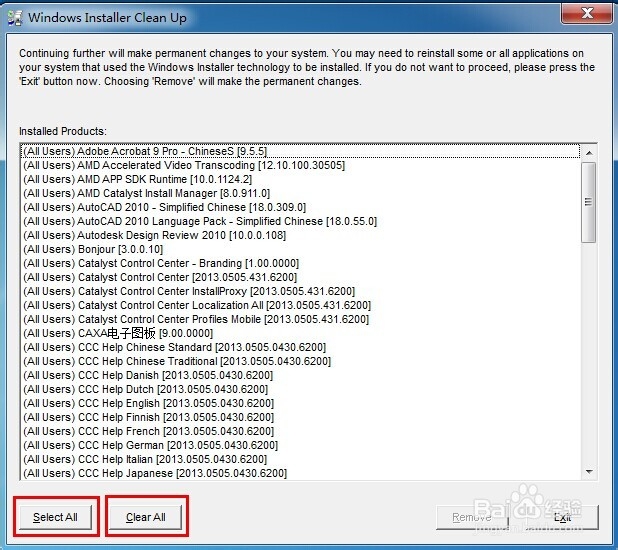Select CCC Help Japanese entry
The height and width of the screenshot is (550, 618).
(300, 473)
